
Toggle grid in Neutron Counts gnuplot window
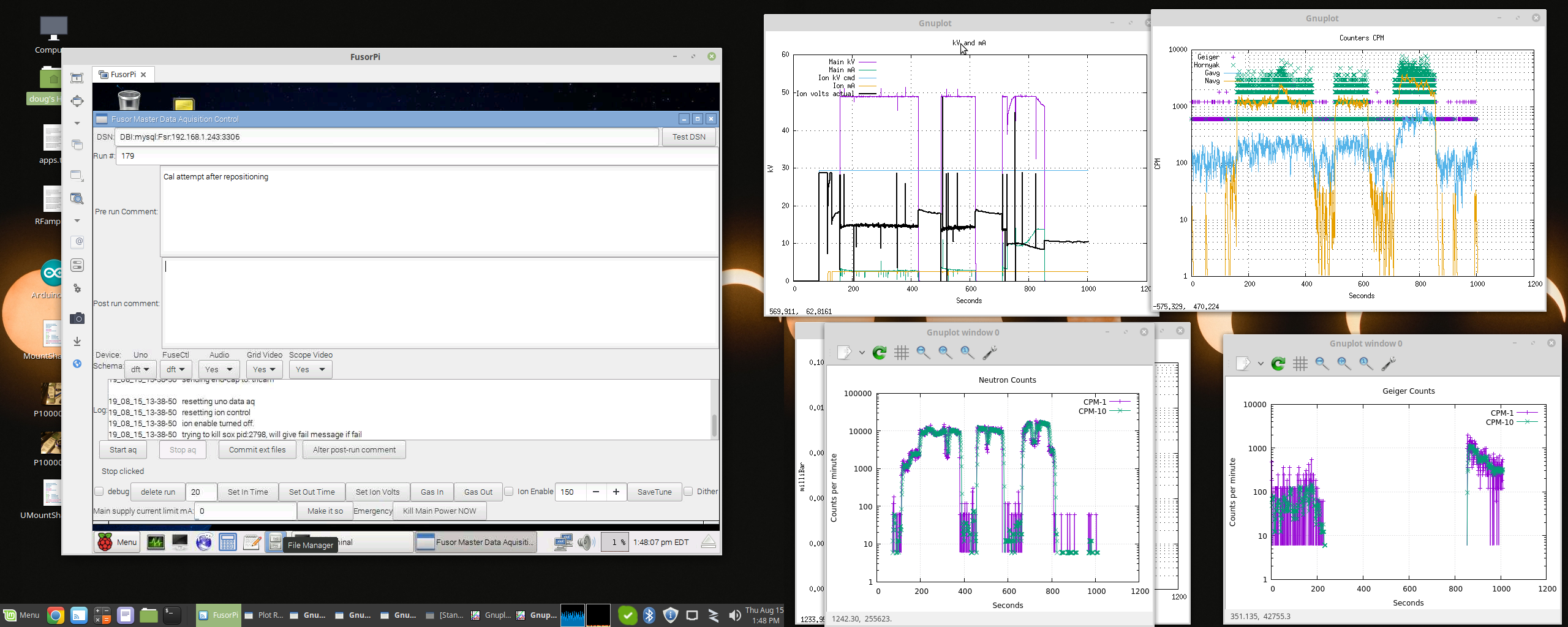pos(902,353)
